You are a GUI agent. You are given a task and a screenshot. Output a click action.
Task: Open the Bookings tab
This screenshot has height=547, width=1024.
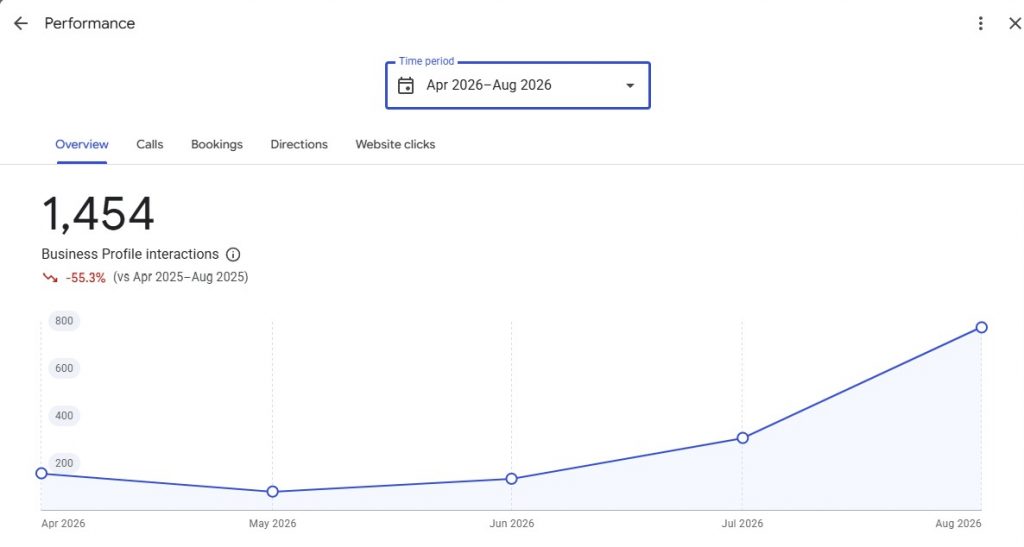tap(217, 144)
